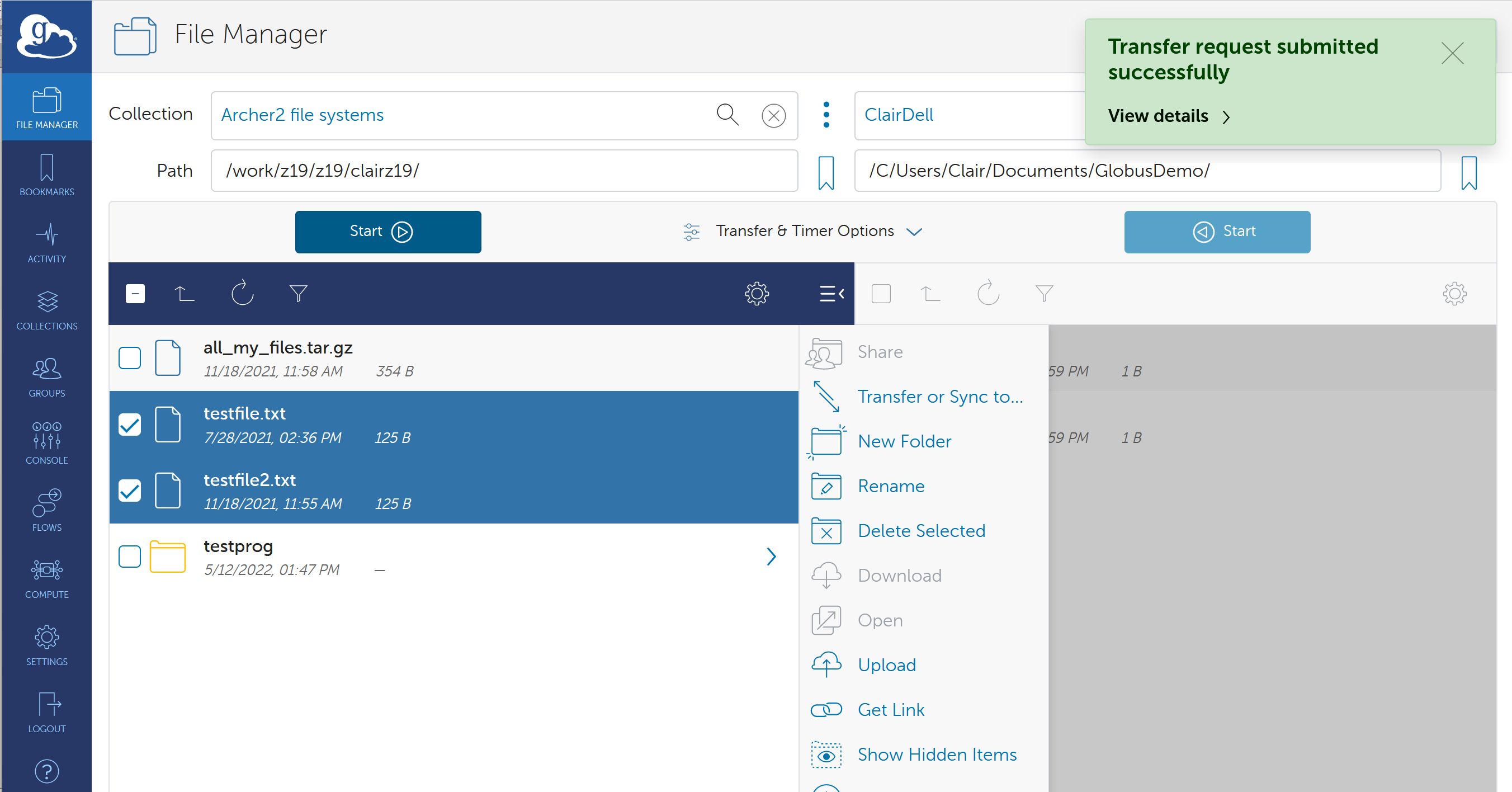Open left pane view settings gear
This screenshot has width=1512, height=792.
(x=757, y=293)
